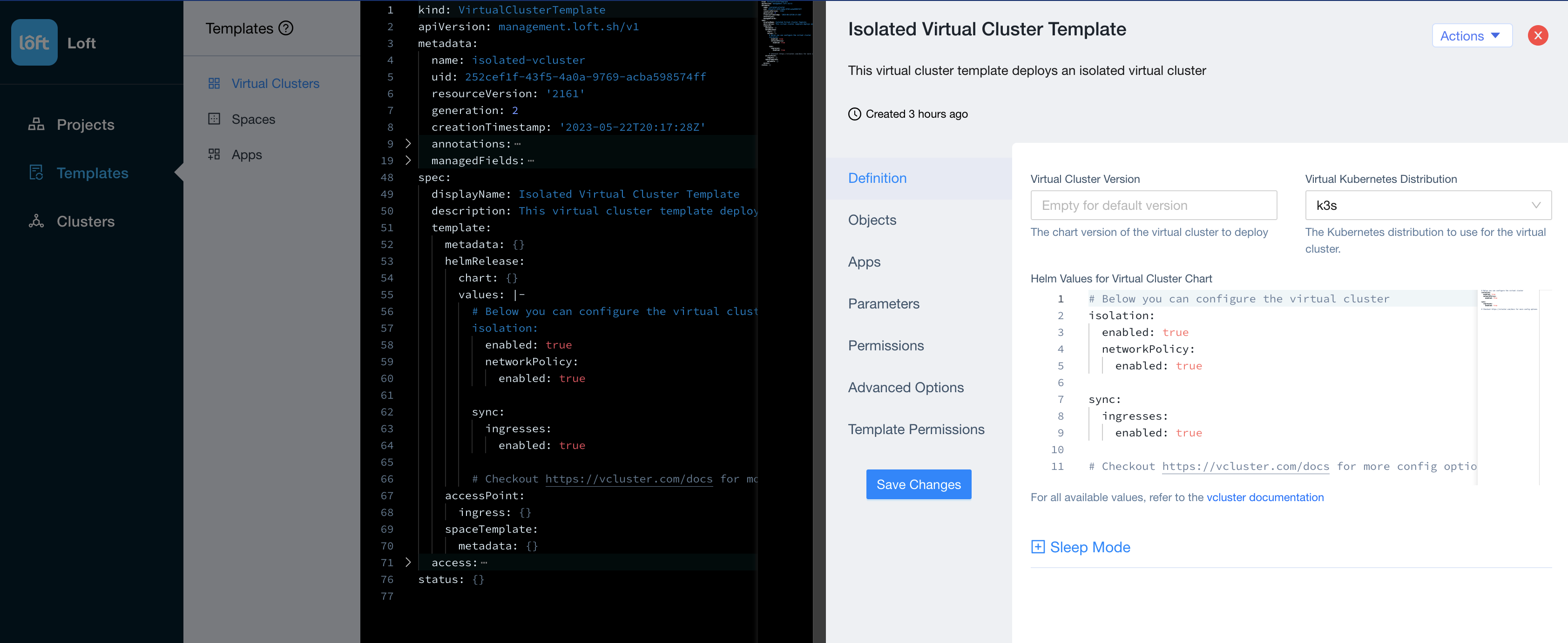Select the Templates sidebar icon

click(36, 173)
